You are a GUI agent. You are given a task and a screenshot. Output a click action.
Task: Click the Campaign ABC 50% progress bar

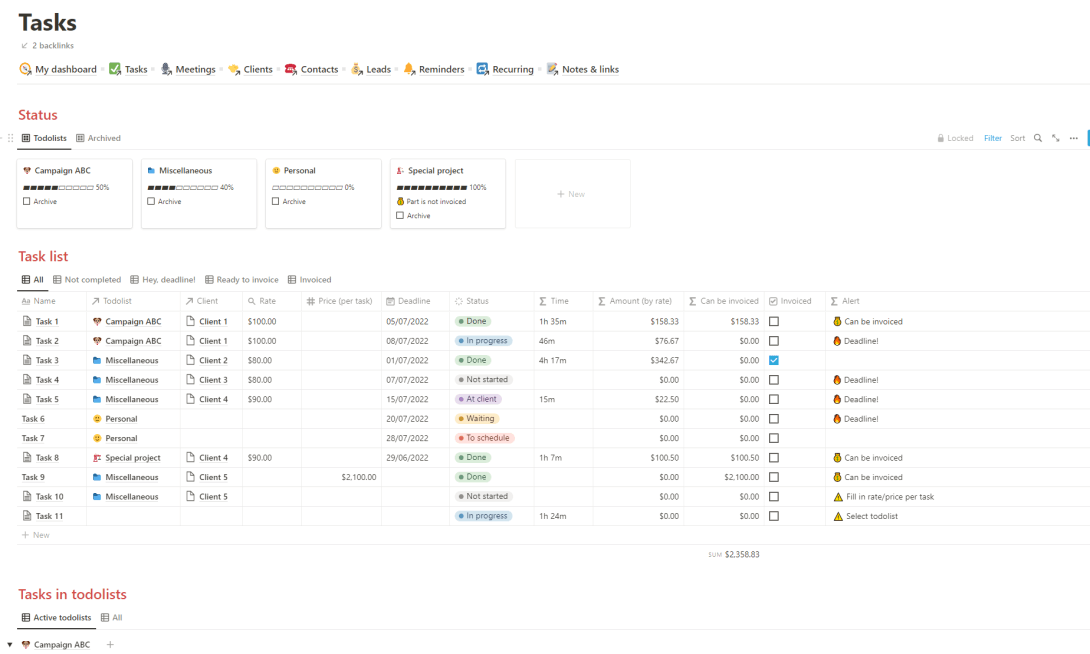click(58, 188)
